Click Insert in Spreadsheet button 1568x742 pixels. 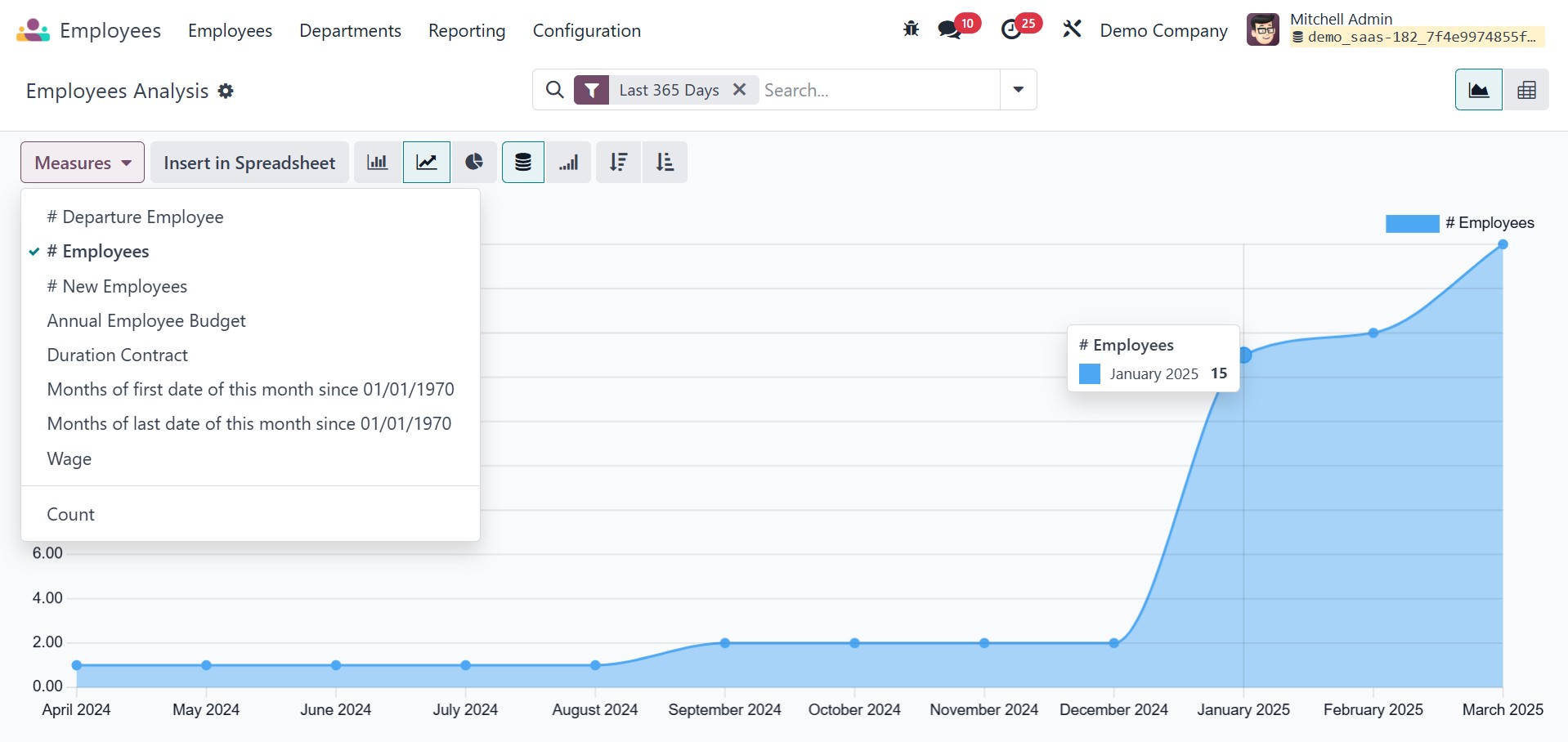coord(249,163)
